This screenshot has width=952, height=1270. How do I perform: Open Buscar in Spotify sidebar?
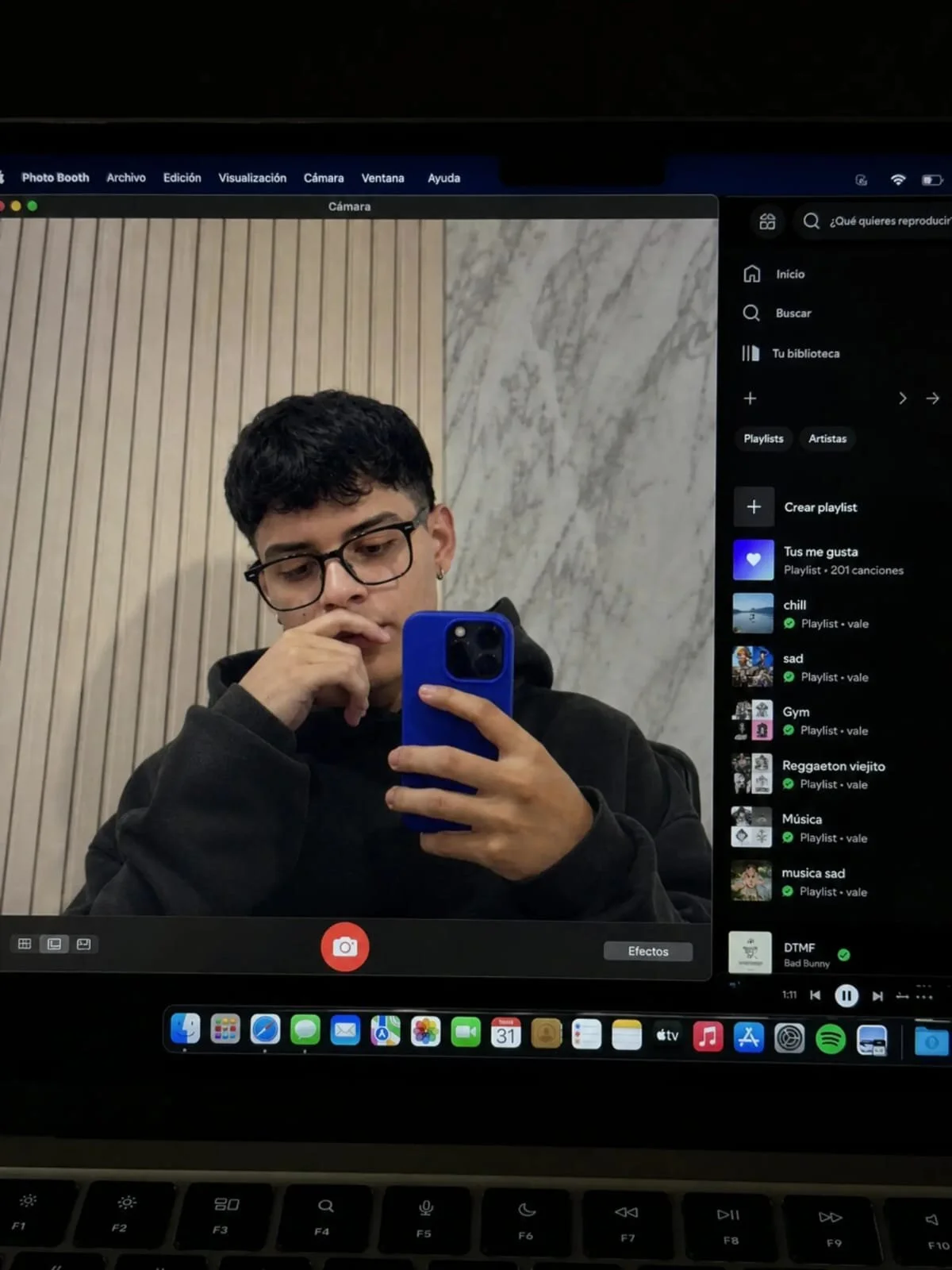[x=777, y=313]
